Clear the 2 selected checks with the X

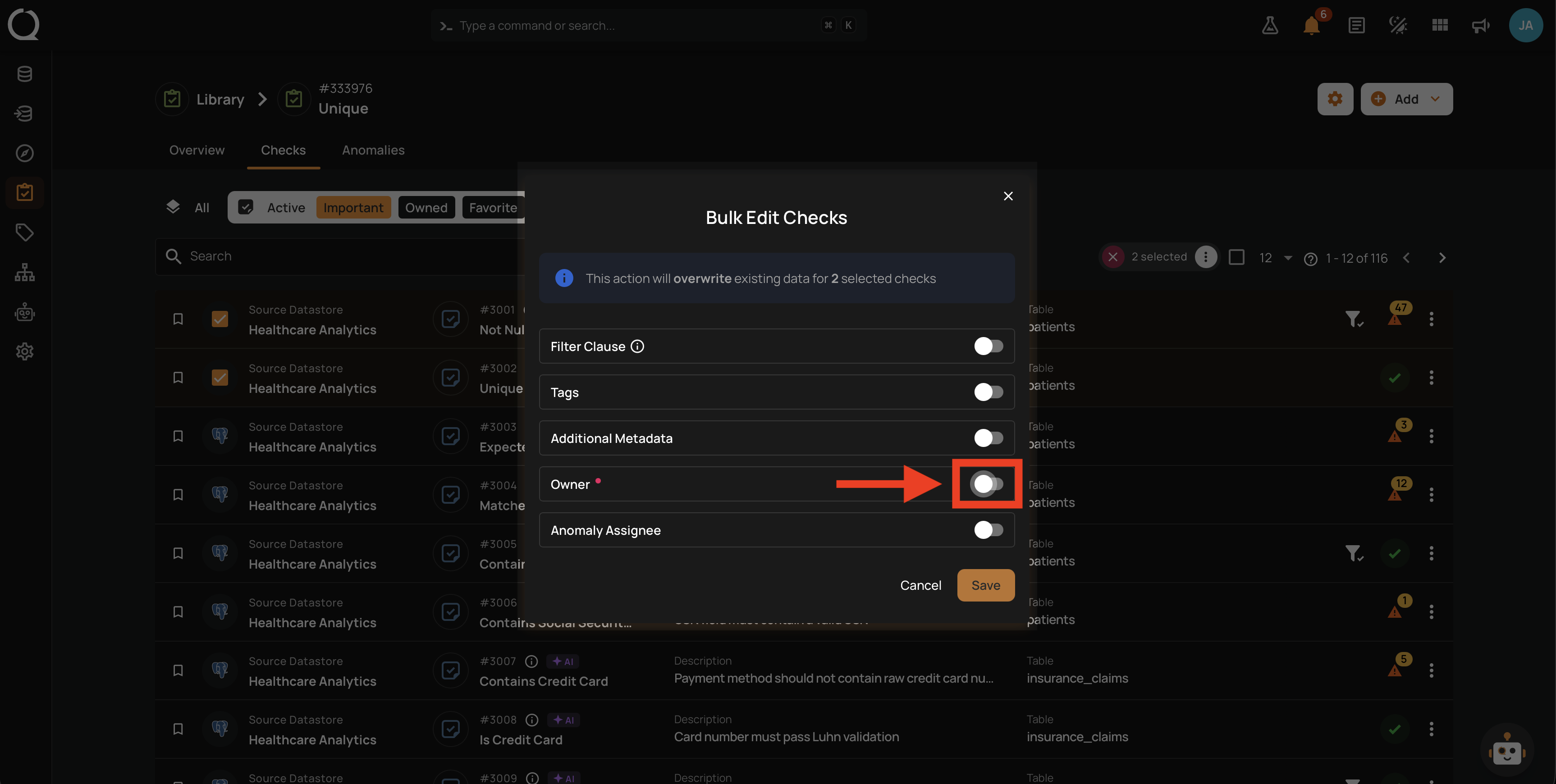[1112, 257]
